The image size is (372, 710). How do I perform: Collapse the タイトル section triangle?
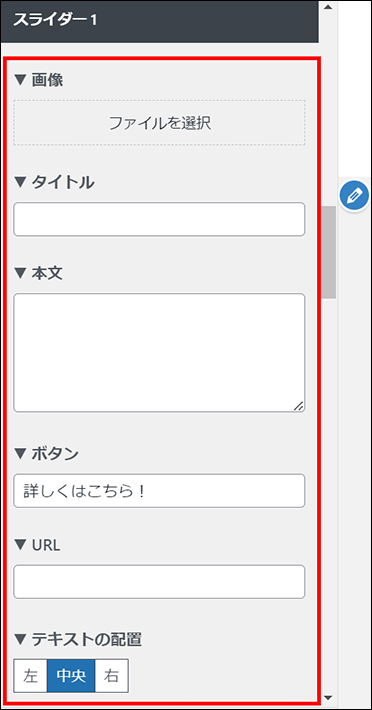click(x=21, y=182)
